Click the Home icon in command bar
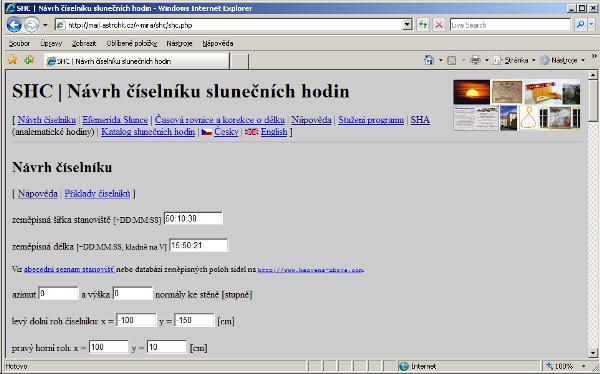Image resolution: width=600 pixels, height=374 pixels. coord(429,60)
